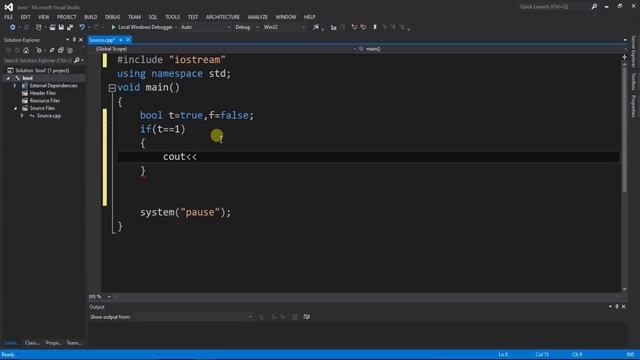Click the Collapse All icon in Solution Explorer

pyautogui.click(x=60, y=50)
